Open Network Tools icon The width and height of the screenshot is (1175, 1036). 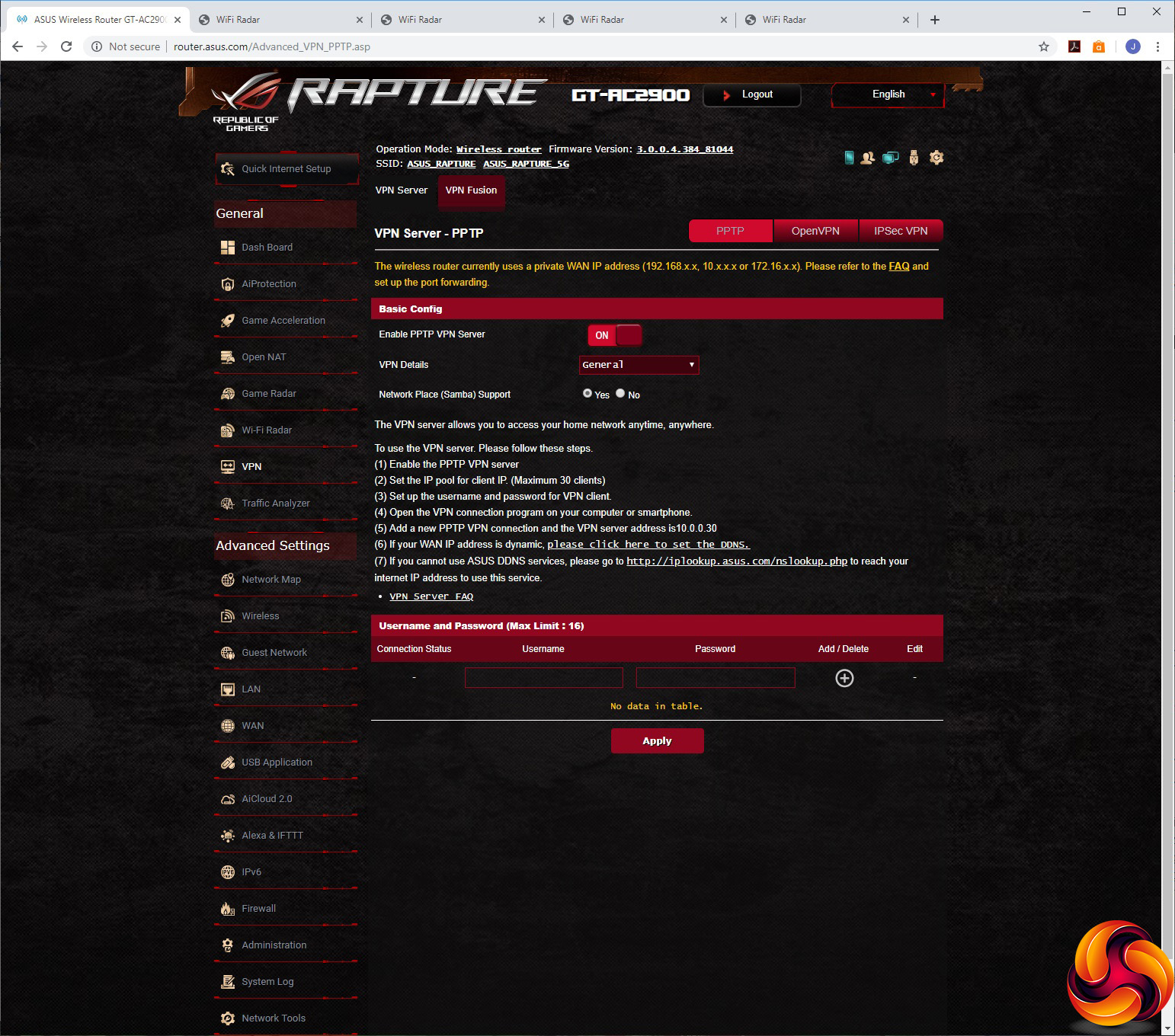(x=227, y=1018)
